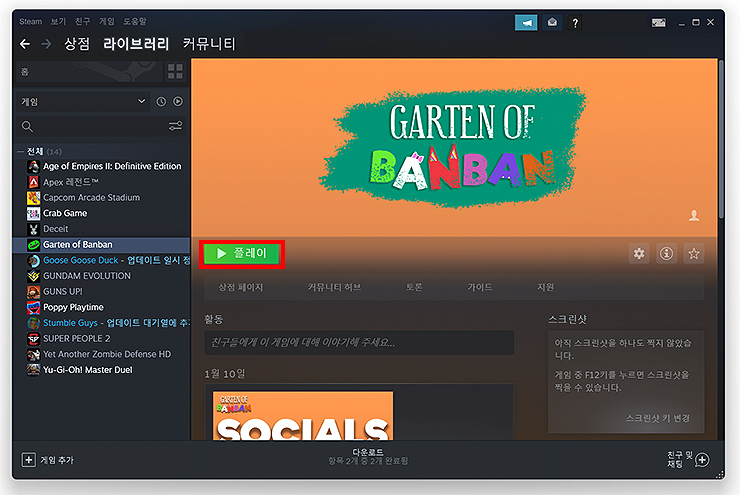The width and height of the screenshot is (740, 495).
Task: Open the 상점 페이지 link
Action: click(241, 287)
